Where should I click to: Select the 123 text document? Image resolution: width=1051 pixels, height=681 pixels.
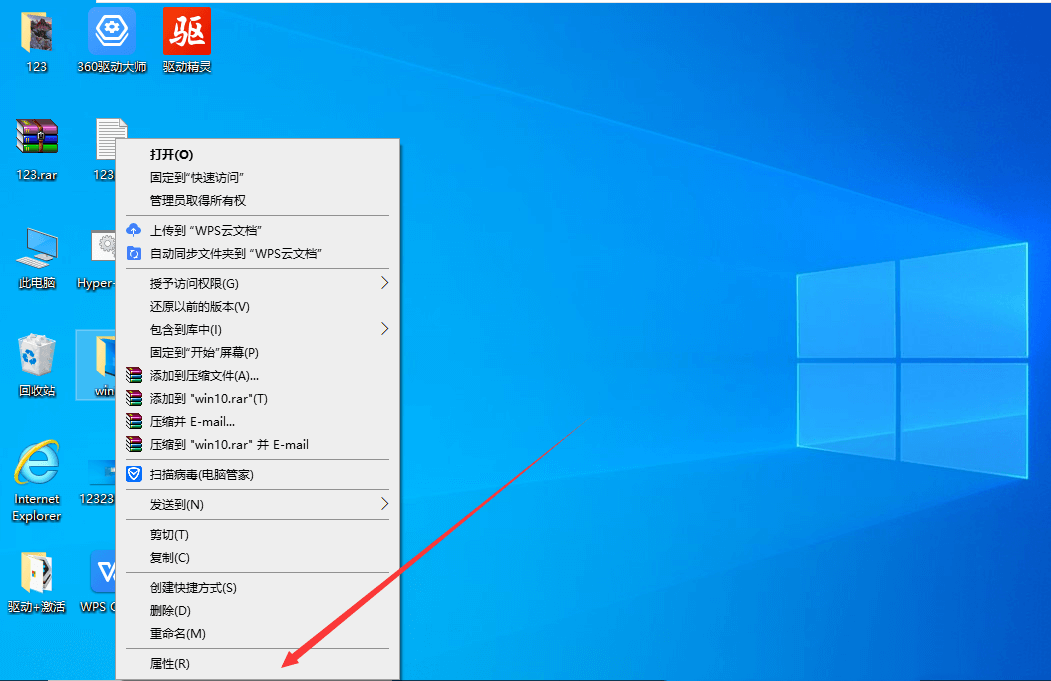(110, 140)
